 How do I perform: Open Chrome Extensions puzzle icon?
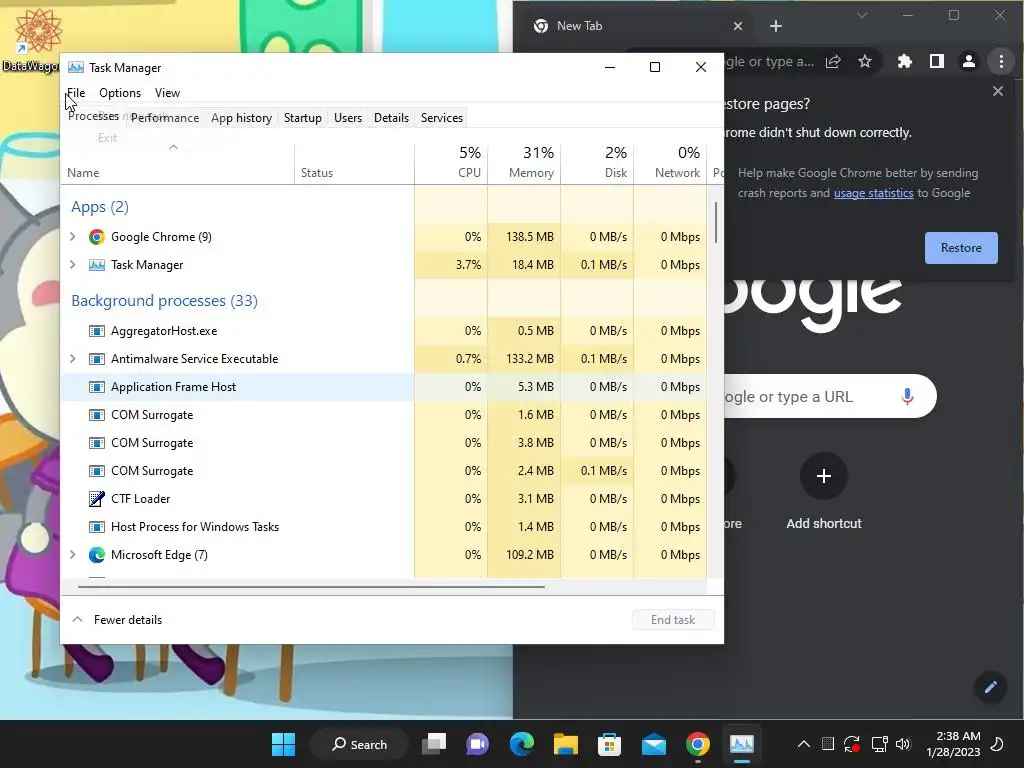coord(904,61)
